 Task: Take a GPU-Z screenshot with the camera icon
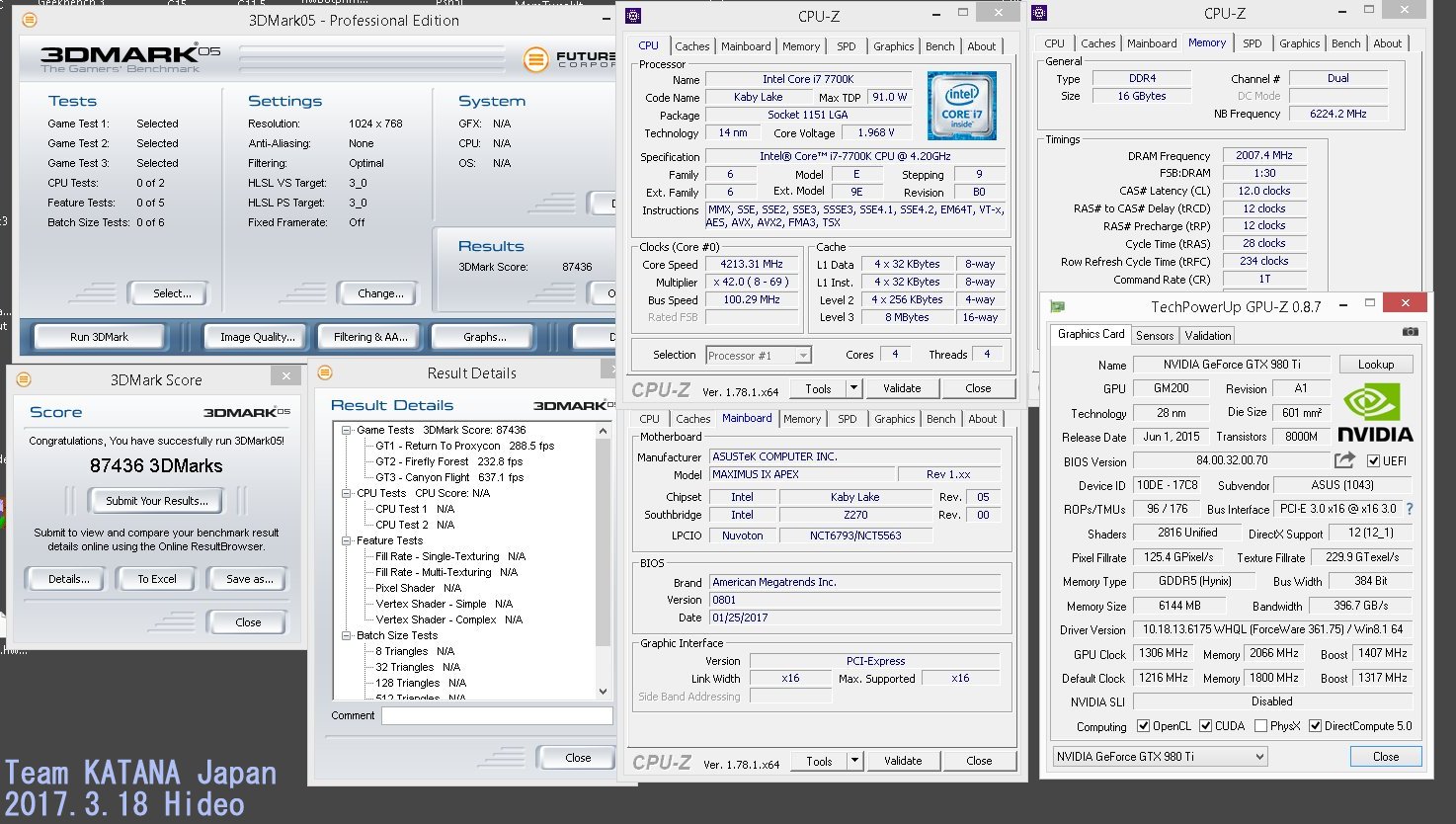(1411, 331)
